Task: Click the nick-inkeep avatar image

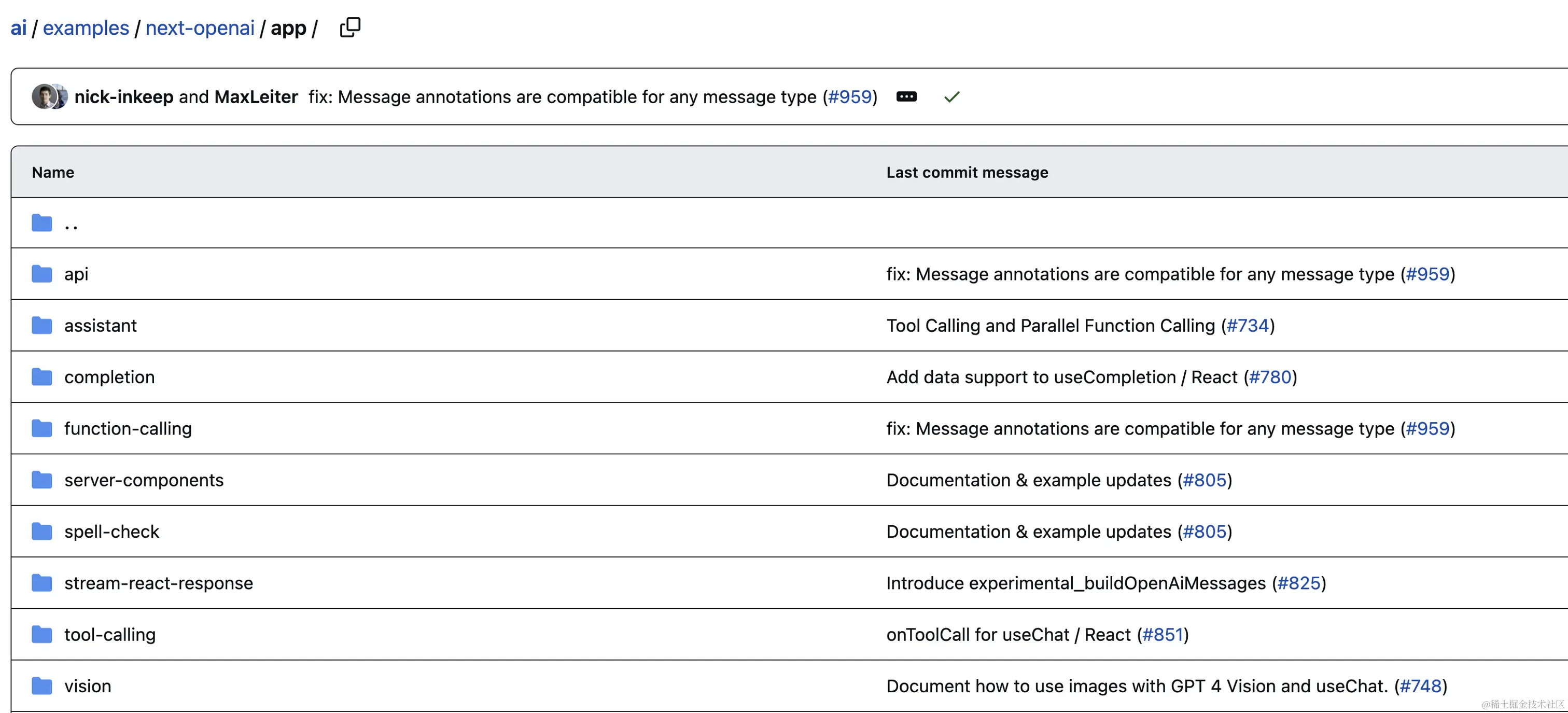Action: 44,97
